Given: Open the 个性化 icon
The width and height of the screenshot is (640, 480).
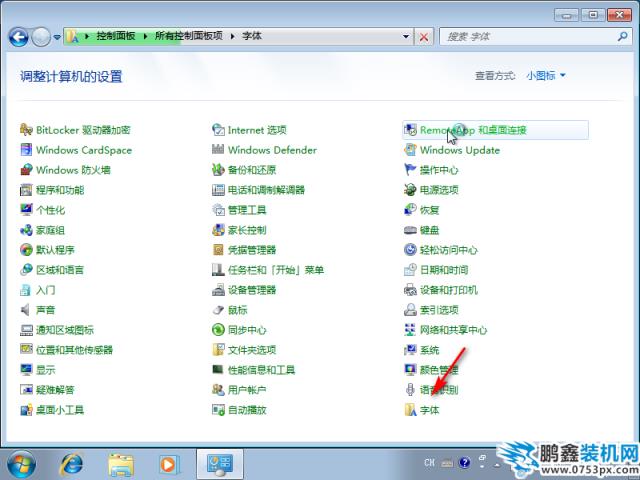Looking at the screenshot, I should coord(26,210).
